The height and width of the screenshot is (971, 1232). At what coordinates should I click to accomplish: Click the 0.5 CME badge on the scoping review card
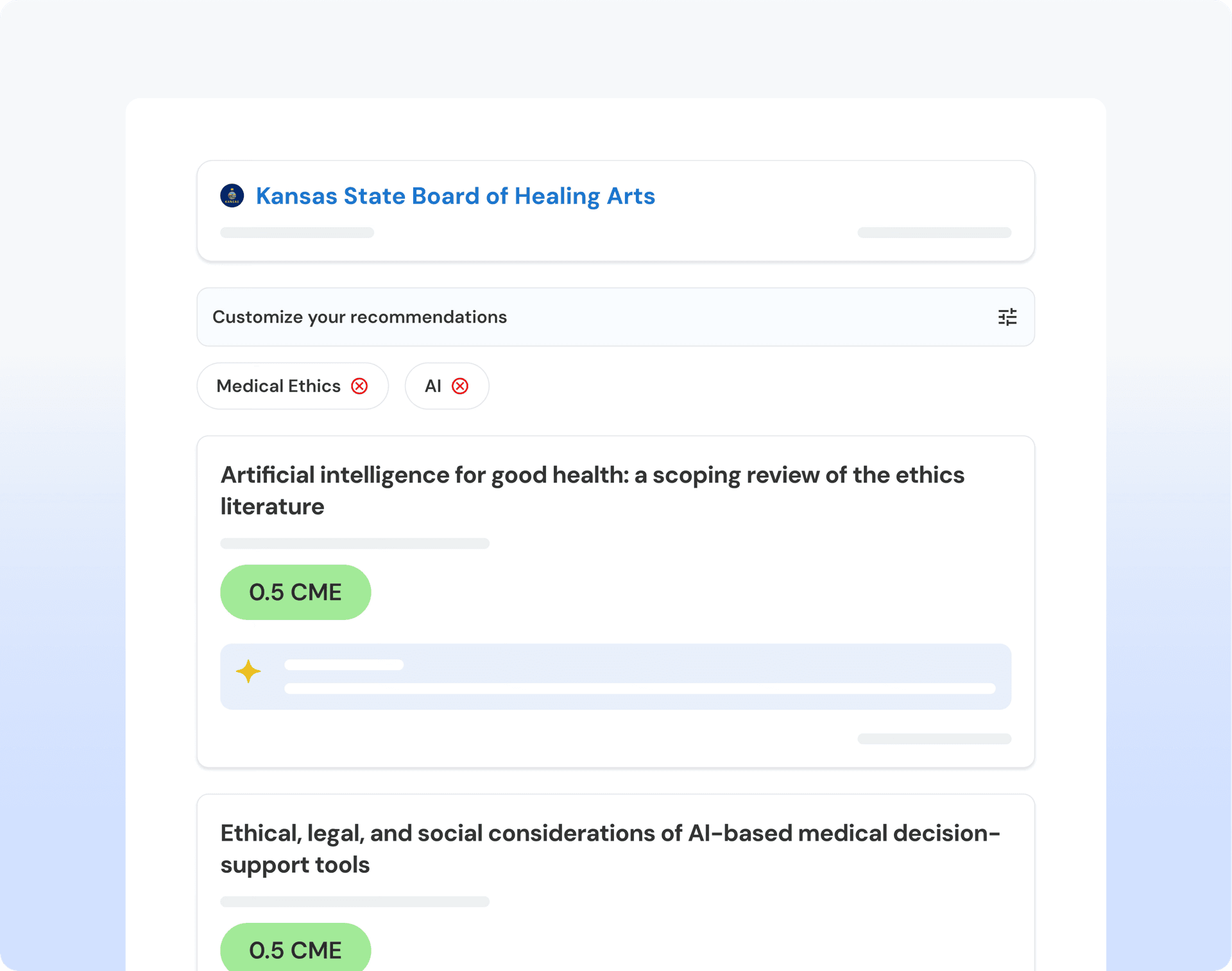(x=295, y=592)
